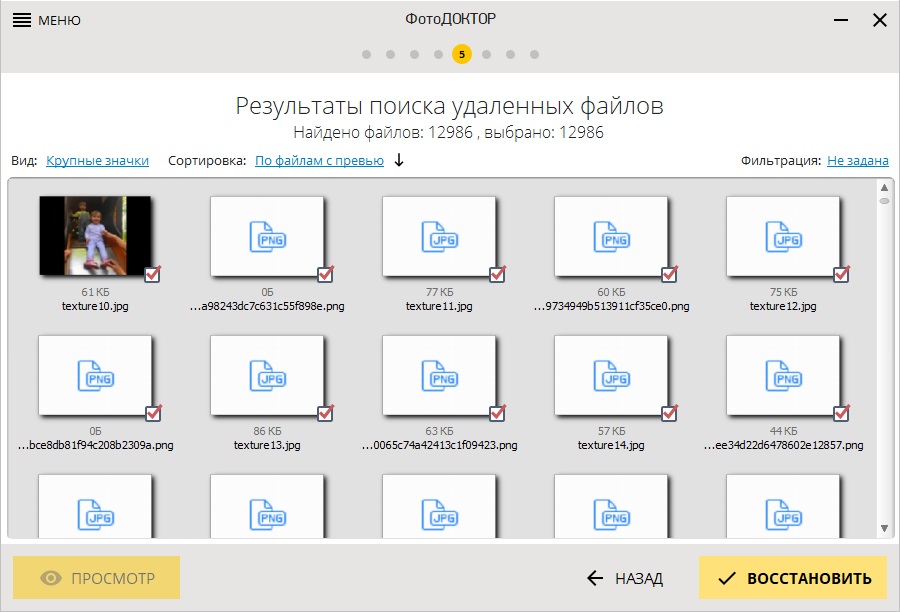Jump to the first wizard step dot
Image resolution: width=900 pixels, height=612 pixels.
(x=367, y=54)
